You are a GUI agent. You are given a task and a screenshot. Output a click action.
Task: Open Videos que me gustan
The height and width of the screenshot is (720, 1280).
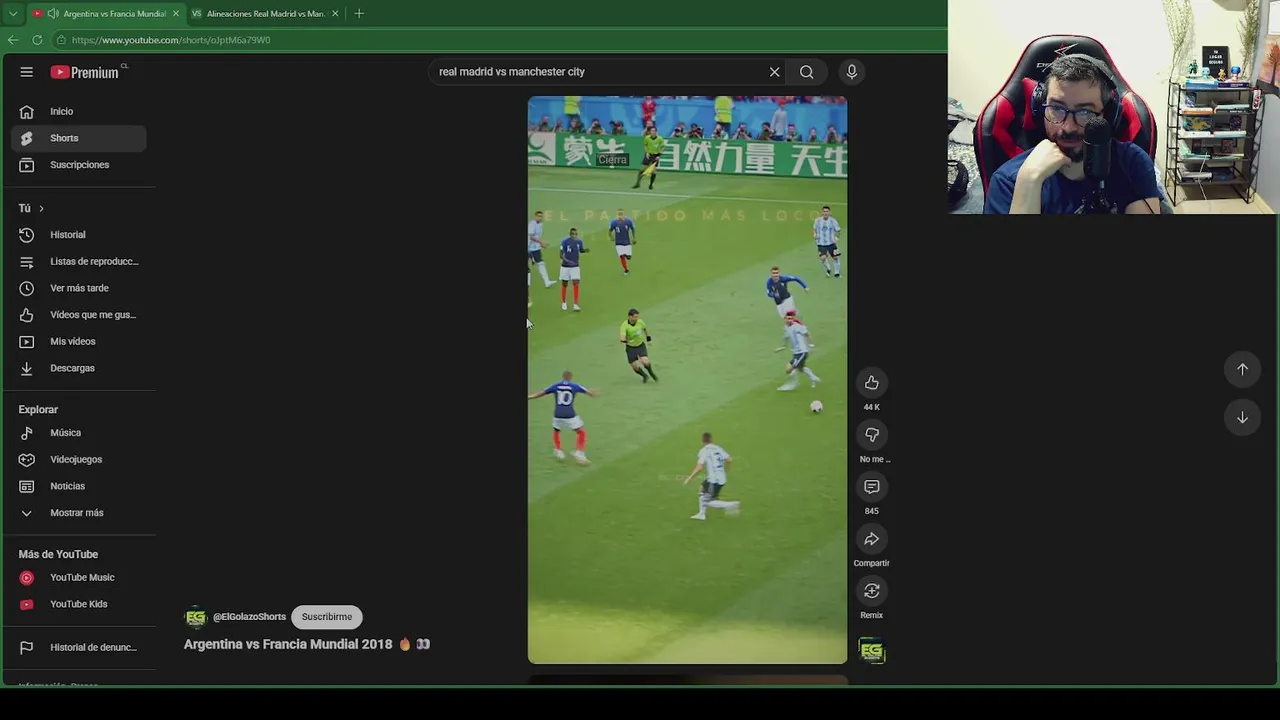point(79,315)
